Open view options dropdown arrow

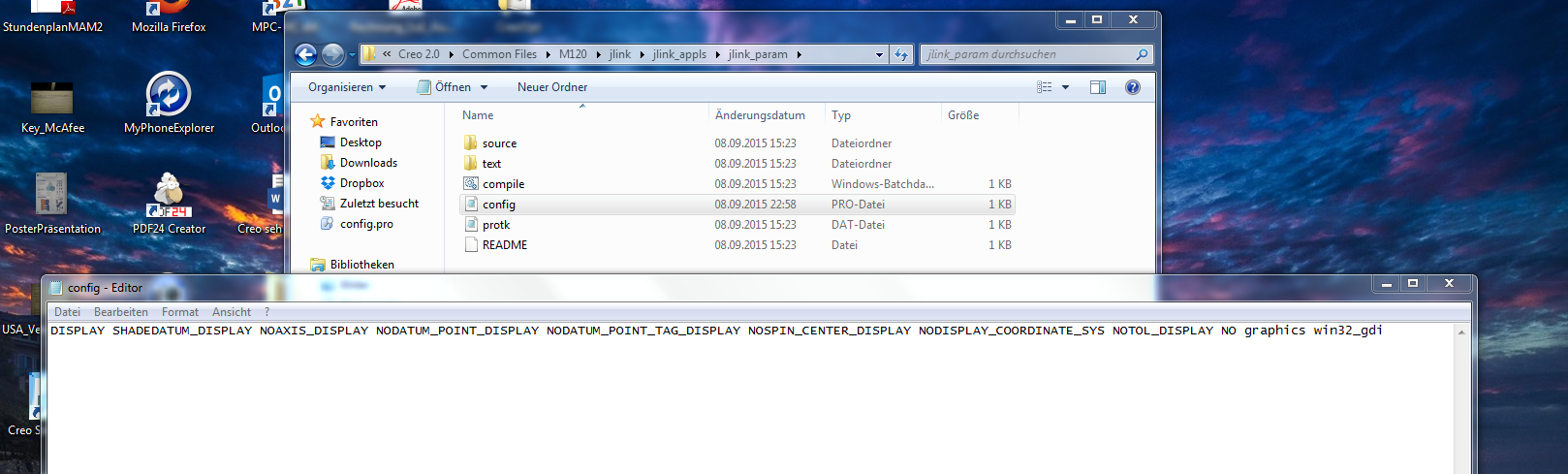[1065, 87]
